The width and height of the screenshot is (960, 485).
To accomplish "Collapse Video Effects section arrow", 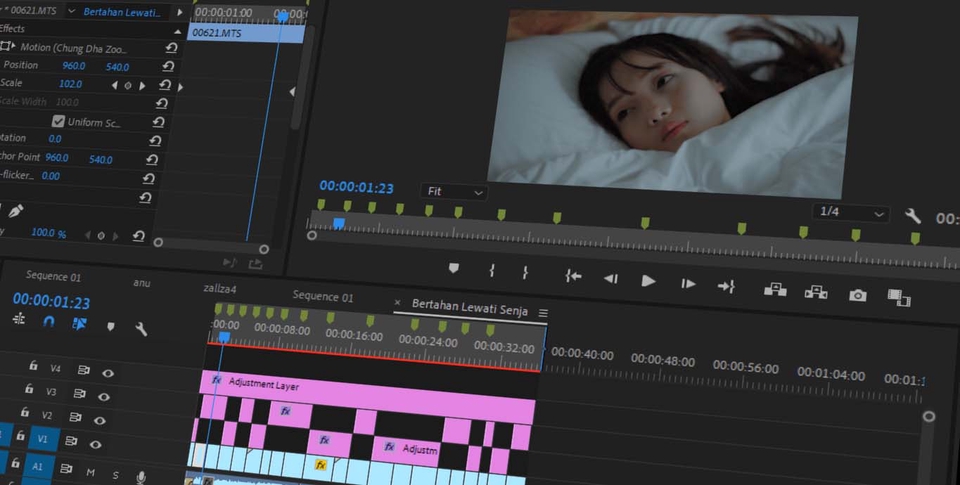I will tap(178, 31).
